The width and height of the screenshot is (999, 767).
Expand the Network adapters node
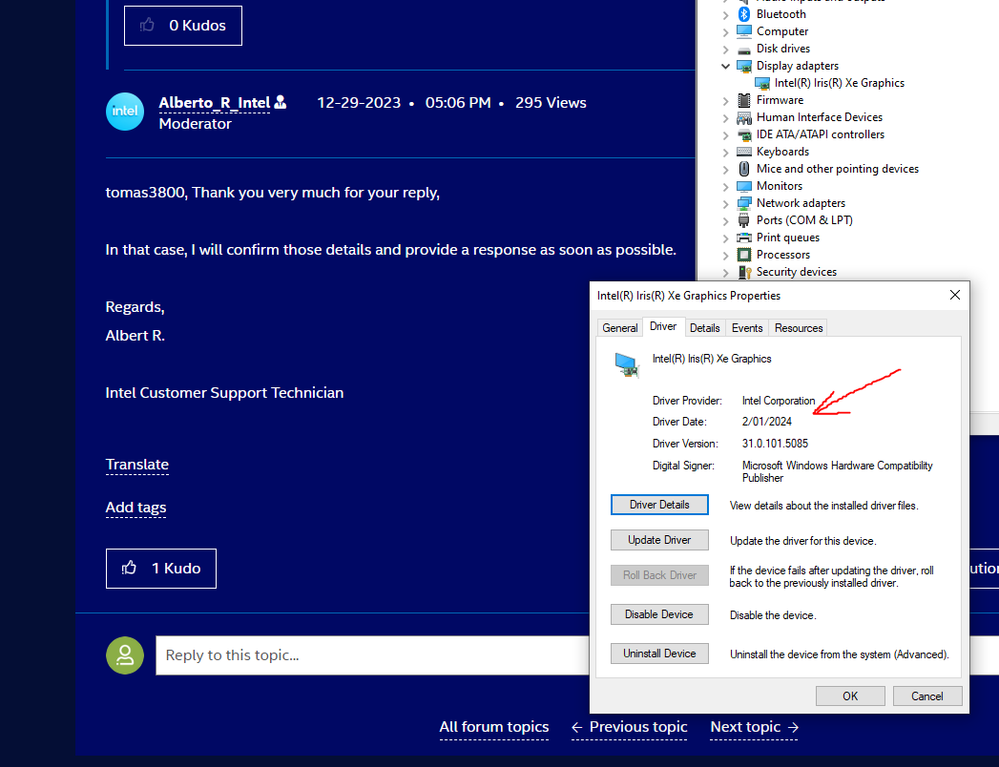pos(725,204)
